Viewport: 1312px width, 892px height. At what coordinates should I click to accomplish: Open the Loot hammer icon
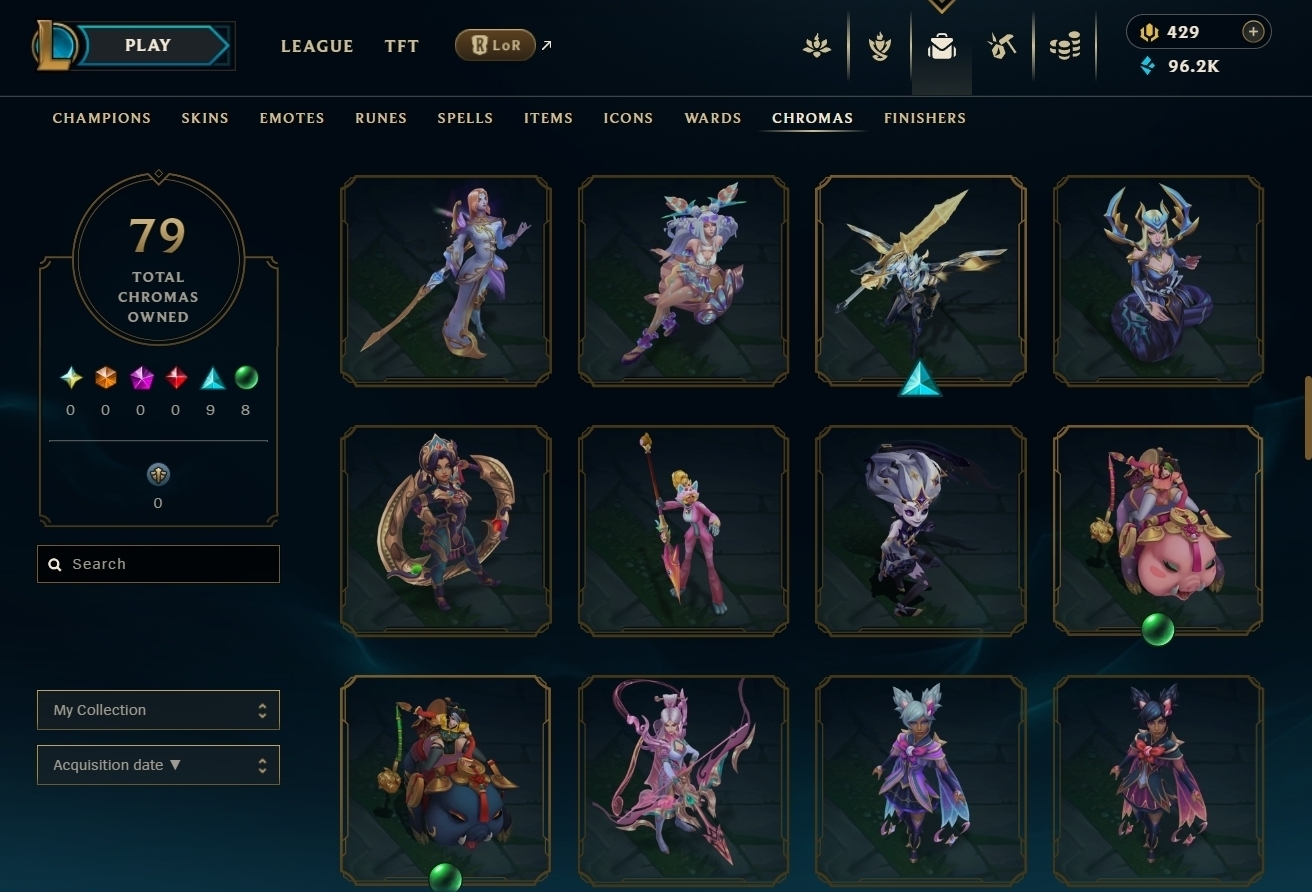1002,46
